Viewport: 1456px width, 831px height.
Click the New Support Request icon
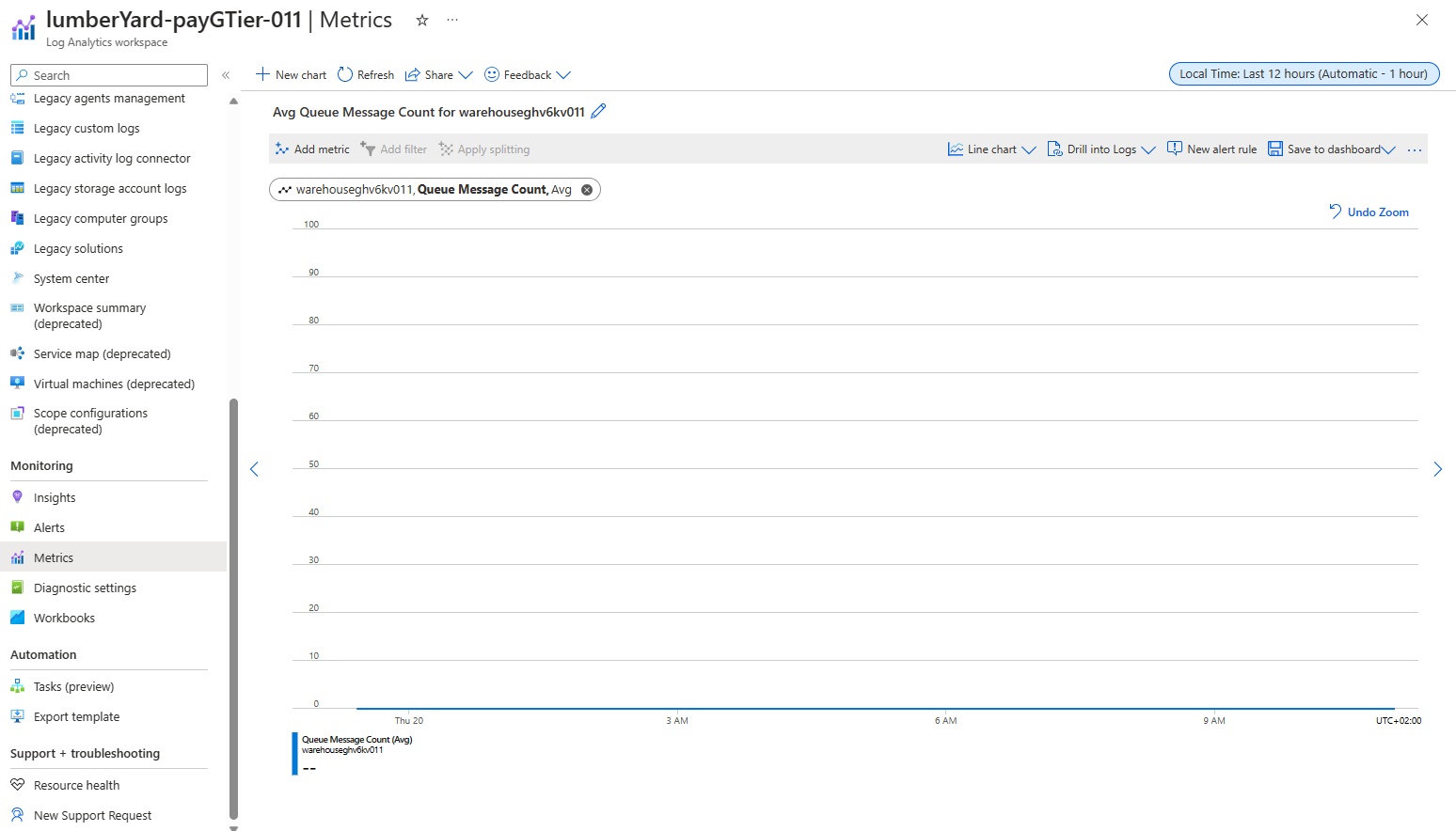tap(17, 816)
